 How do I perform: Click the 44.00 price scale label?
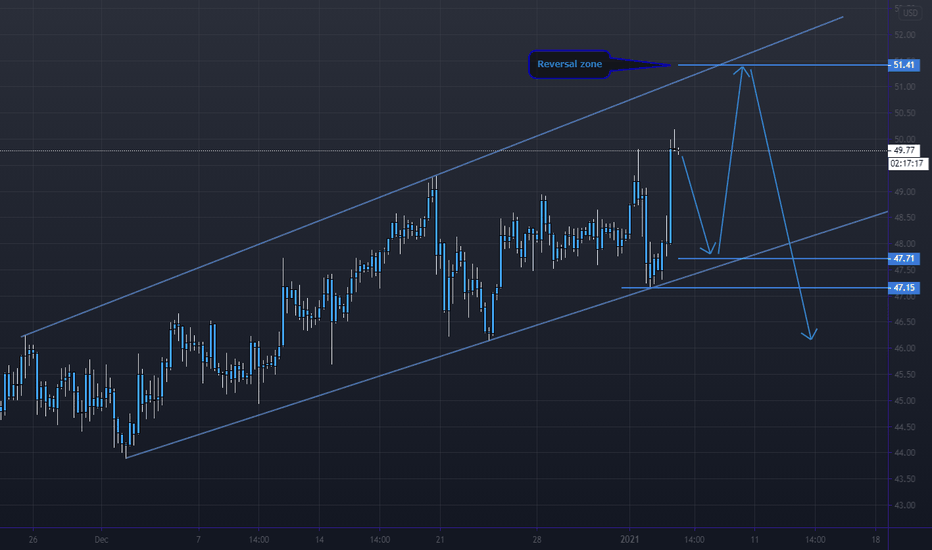point(904,453)
